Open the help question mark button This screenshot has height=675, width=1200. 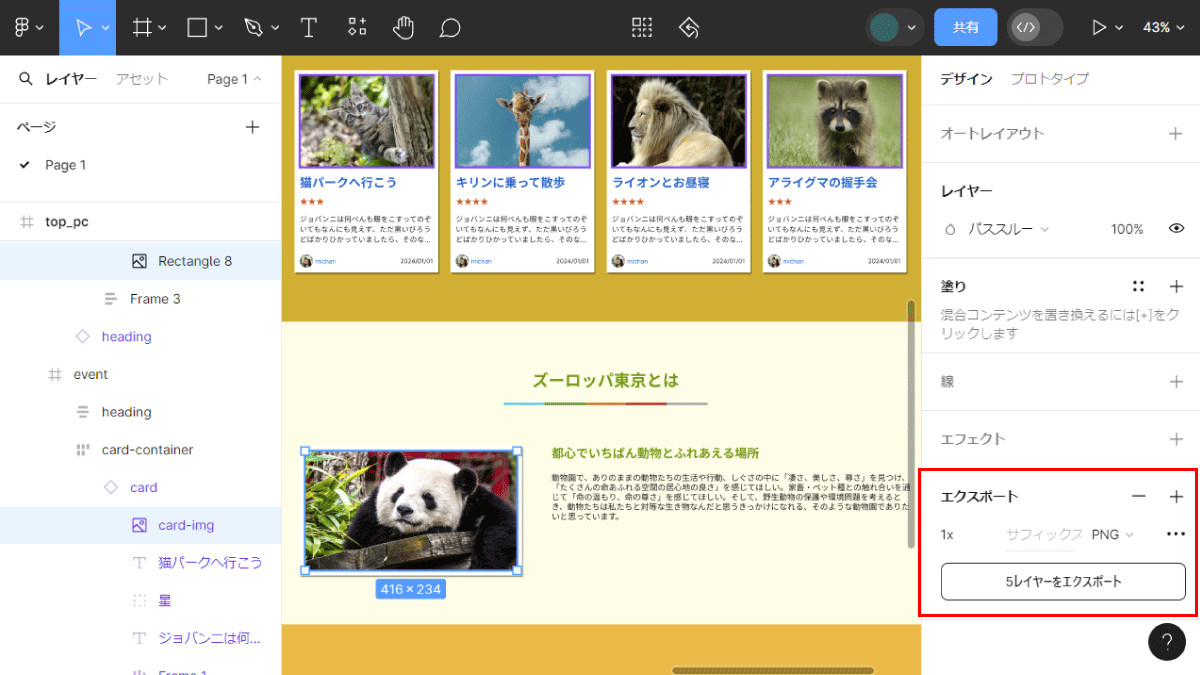(x=1167, y=642)
